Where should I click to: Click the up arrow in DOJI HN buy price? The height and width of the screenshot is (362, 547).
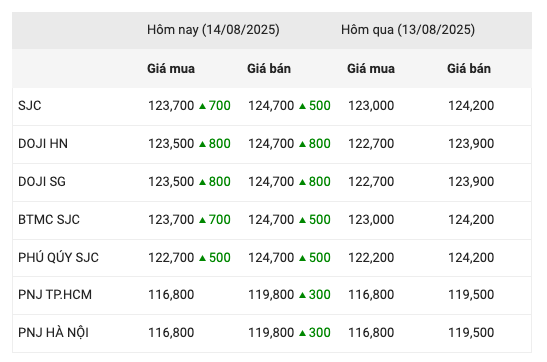[202, 144]
